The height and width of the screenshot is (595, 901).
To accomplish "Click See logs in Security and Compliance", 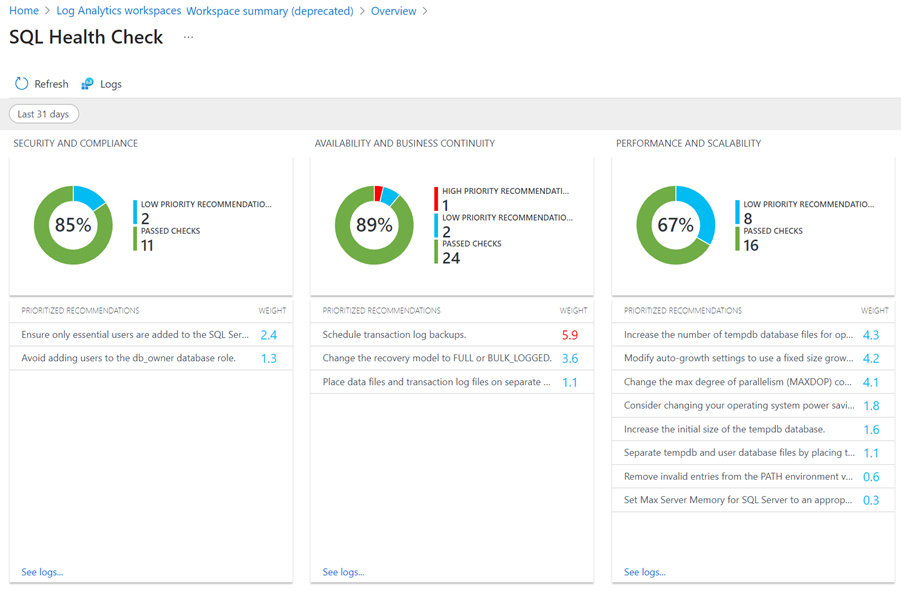I will [42, 572].
